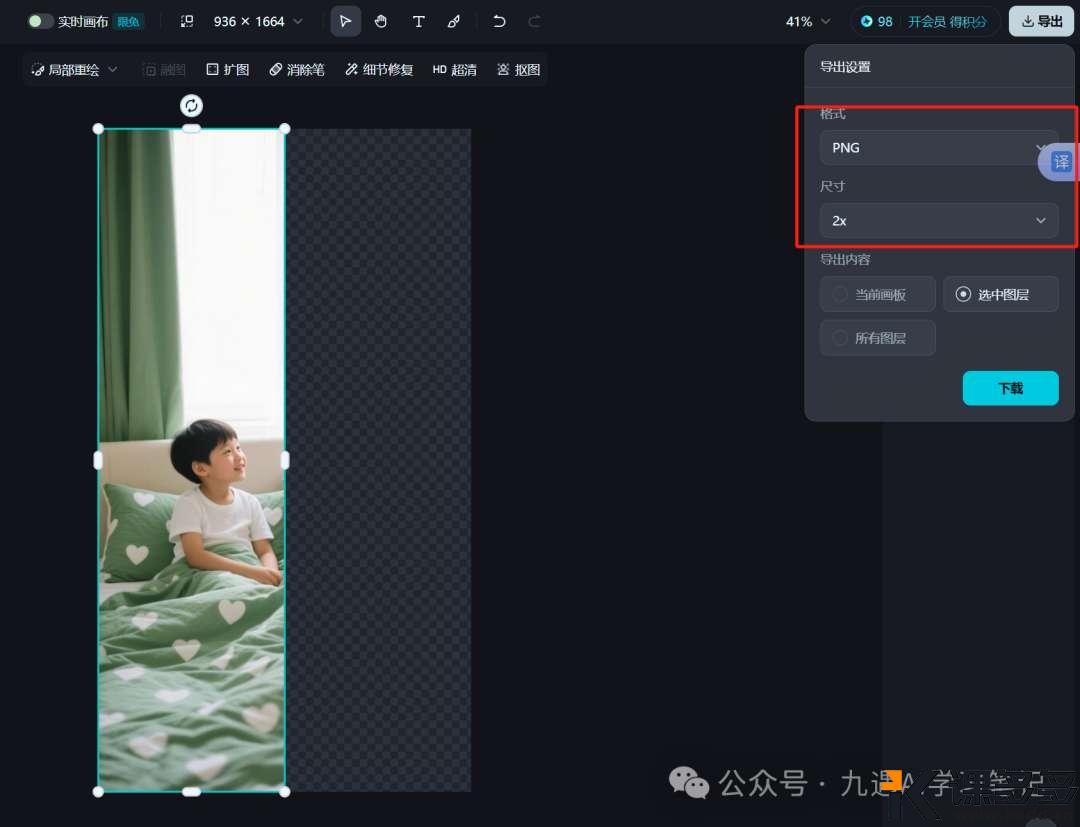Select the cursor selection tool

[345, 21]
